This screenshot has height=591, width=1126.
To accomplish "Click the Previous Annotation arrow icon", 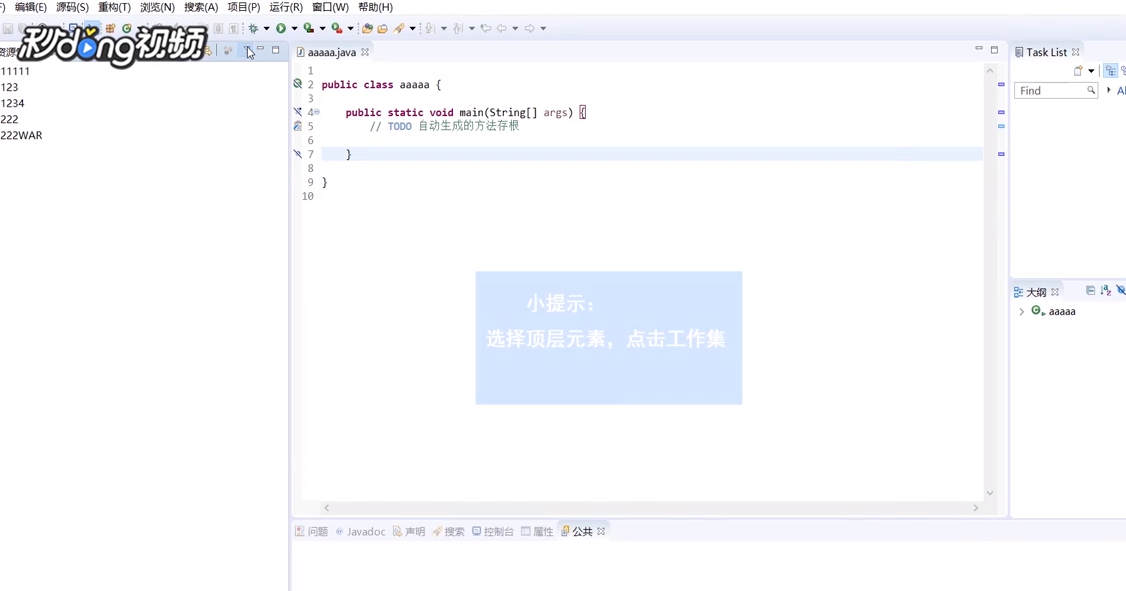I will pyautogui.click(x=457, y=28).
